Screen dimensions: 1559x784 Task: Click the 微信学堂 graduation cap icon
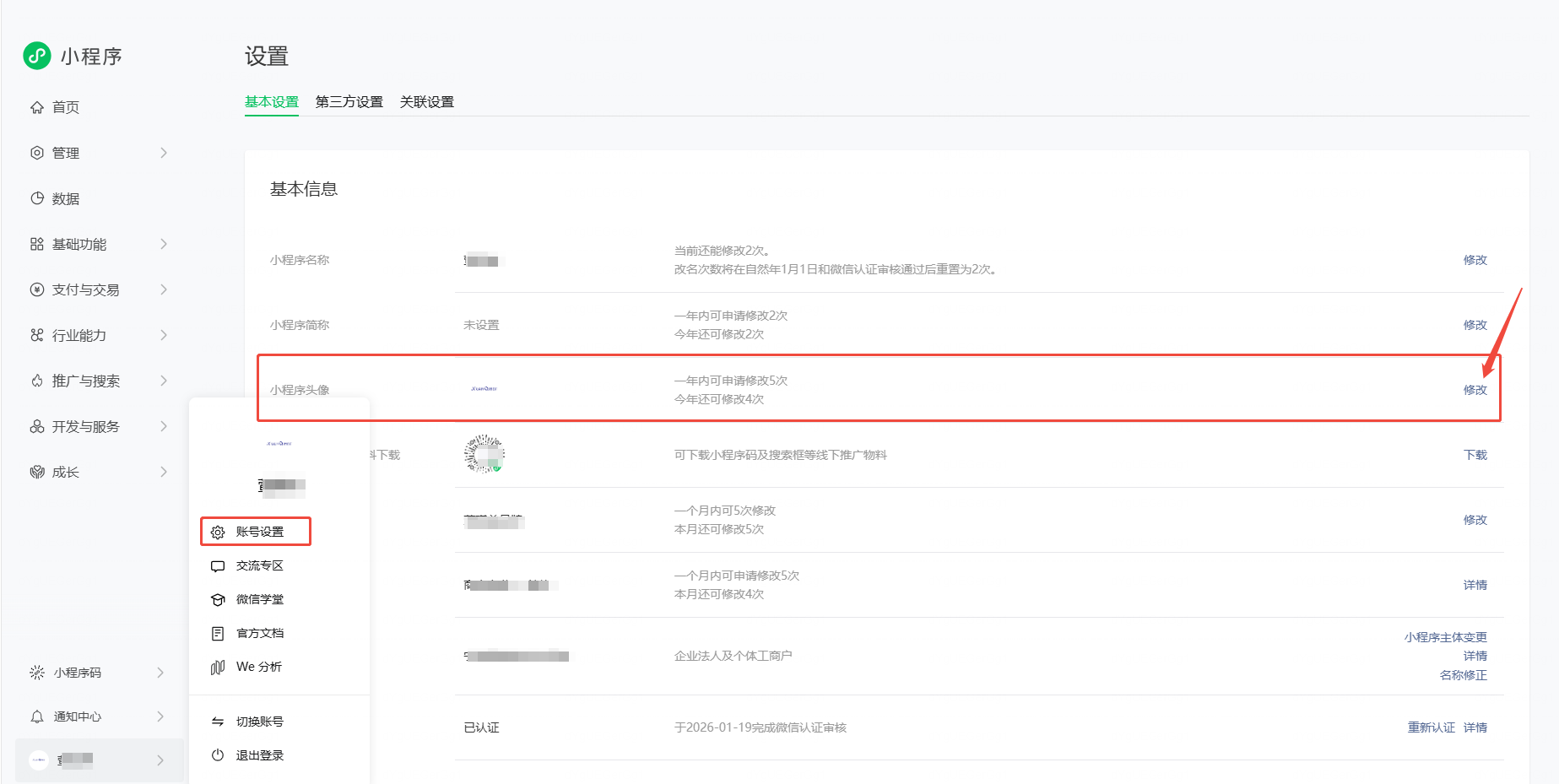pos(218,599)
